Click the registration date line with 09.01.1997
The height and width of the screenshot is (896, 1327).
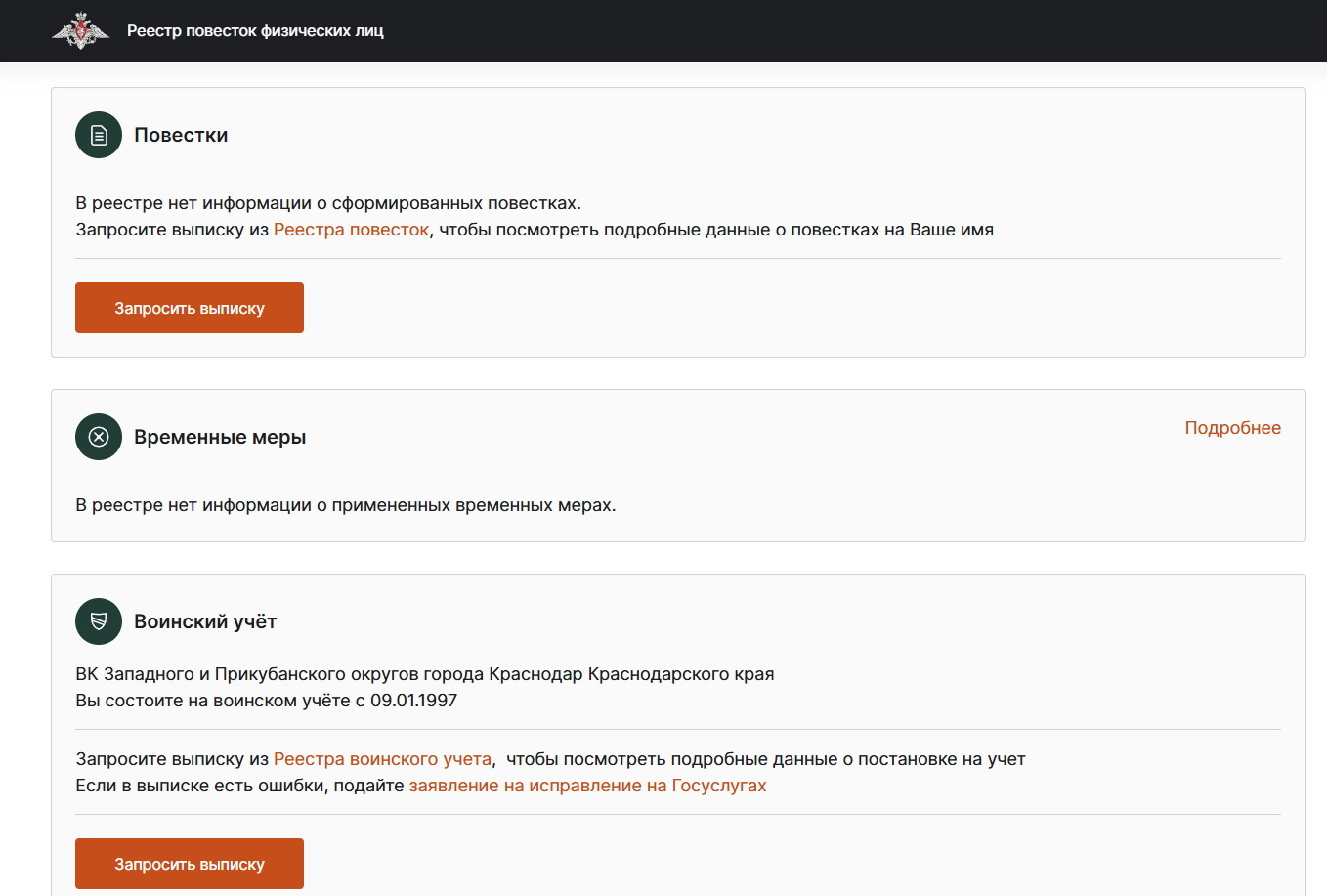[266, 701]
